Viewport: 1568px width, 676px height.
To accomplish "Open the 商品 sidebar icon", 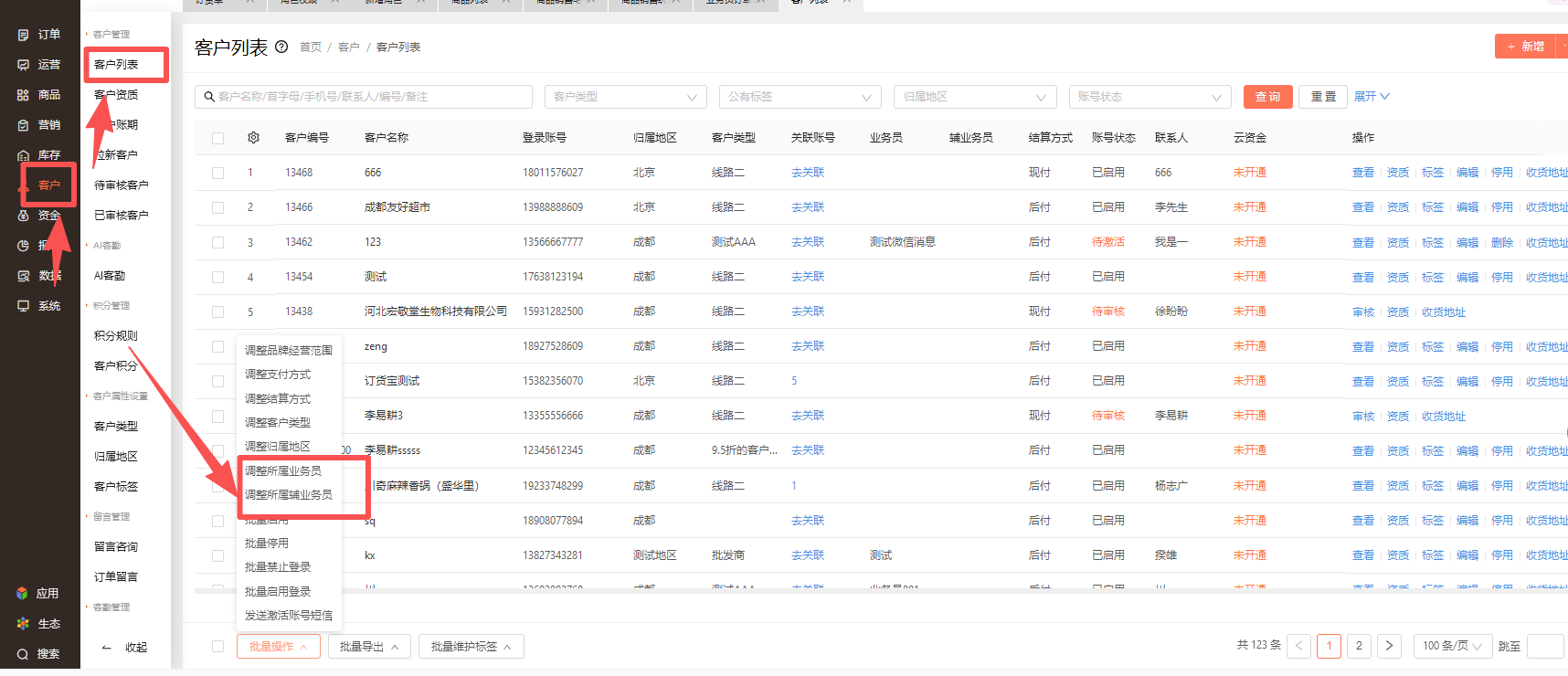I will click(24, 95).
